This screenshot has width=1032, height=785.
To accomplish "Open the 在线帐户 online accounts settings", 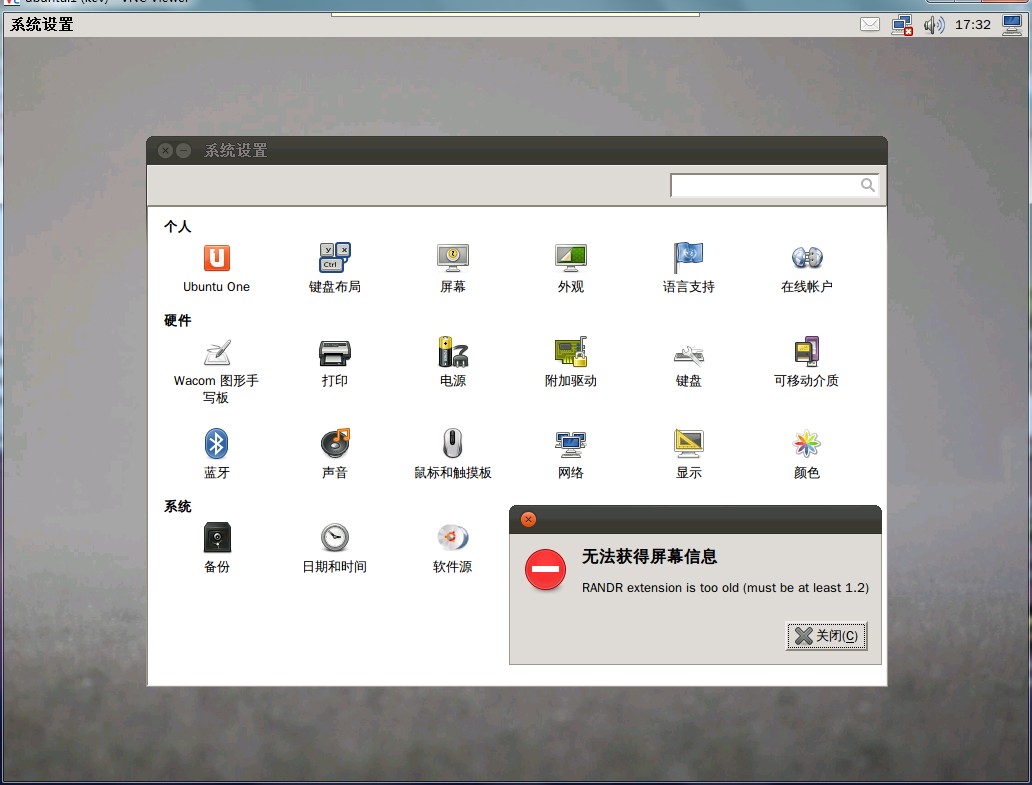I will click(x=807, y=268).
